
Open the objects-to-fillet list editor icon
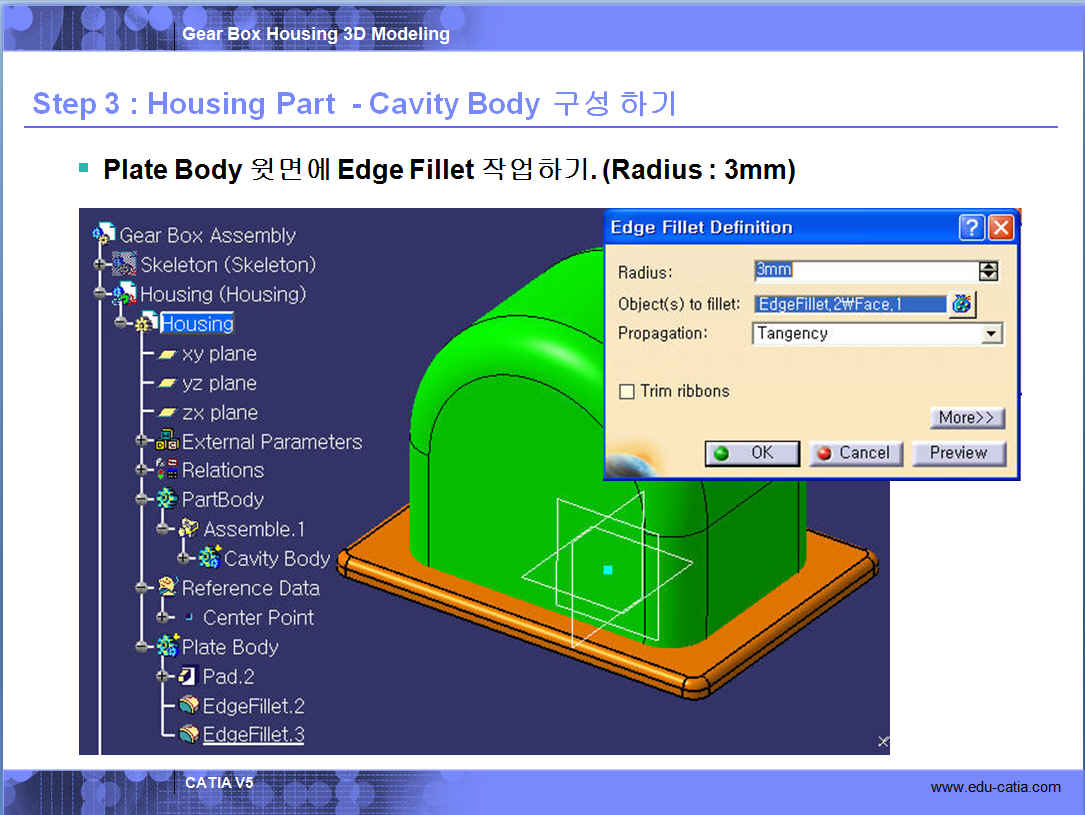[x=962, y=304]
